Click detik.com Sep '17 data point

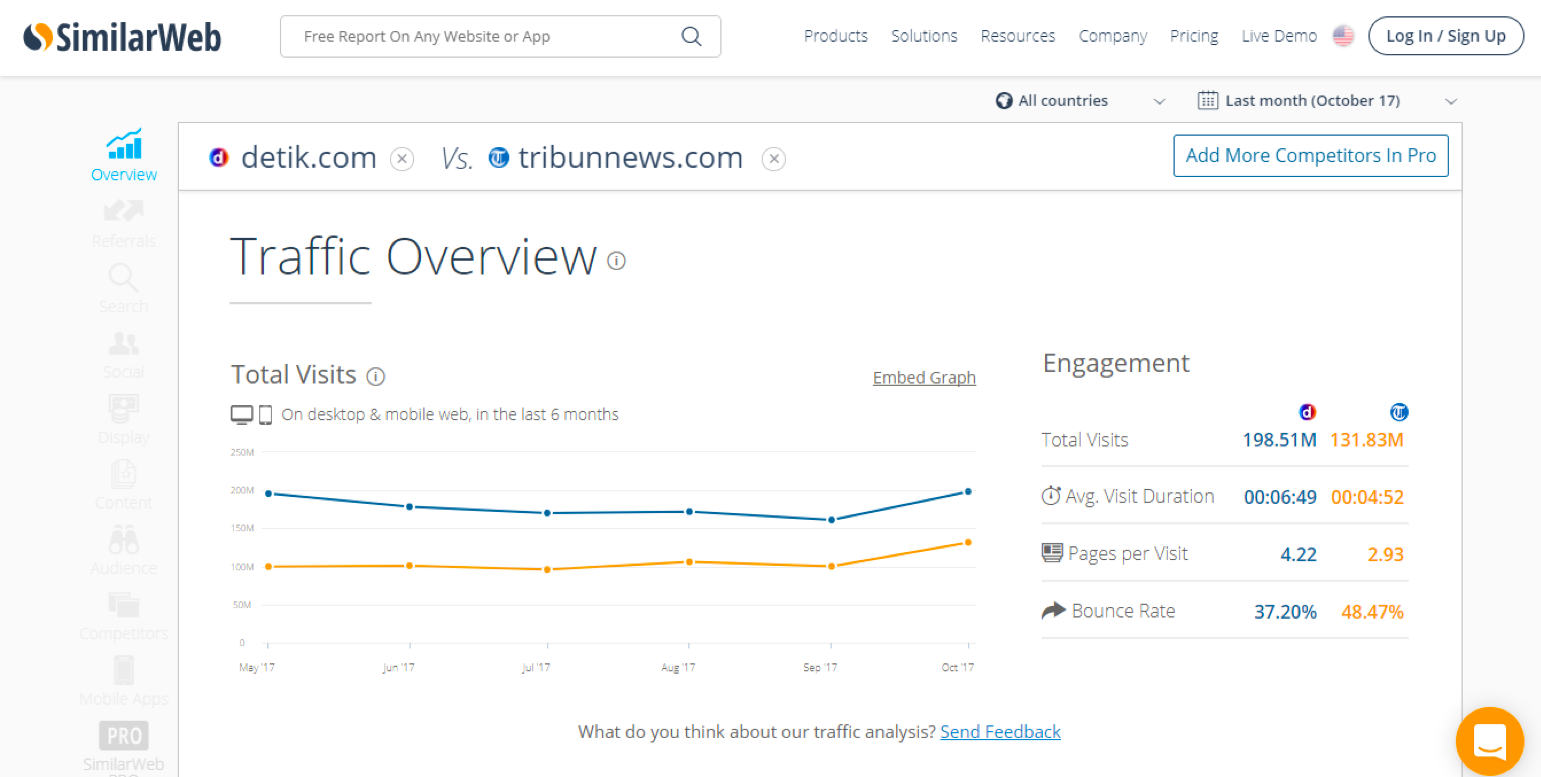tap(831, 520)
